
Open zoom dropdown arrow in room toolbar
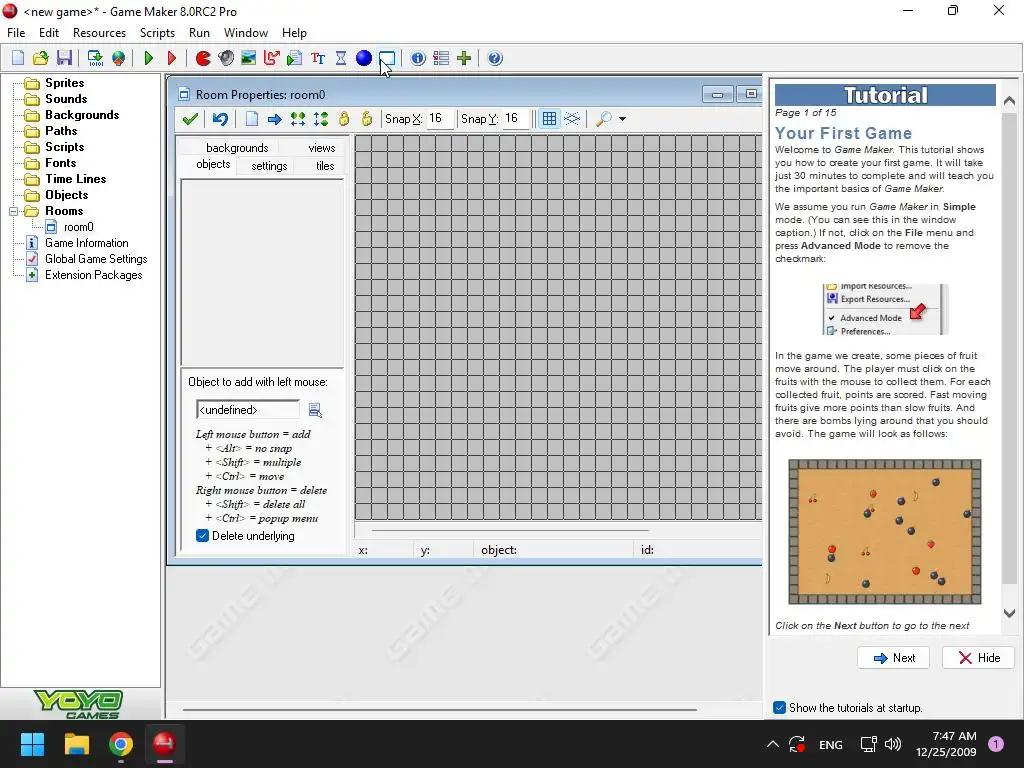pos(622,119)
